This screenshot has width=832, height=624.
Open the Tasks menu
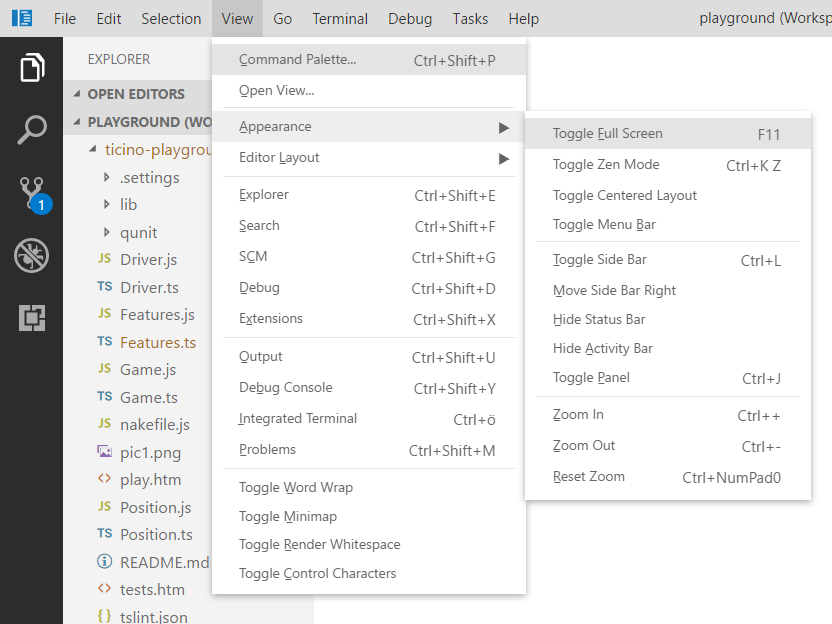click(470, 19)
